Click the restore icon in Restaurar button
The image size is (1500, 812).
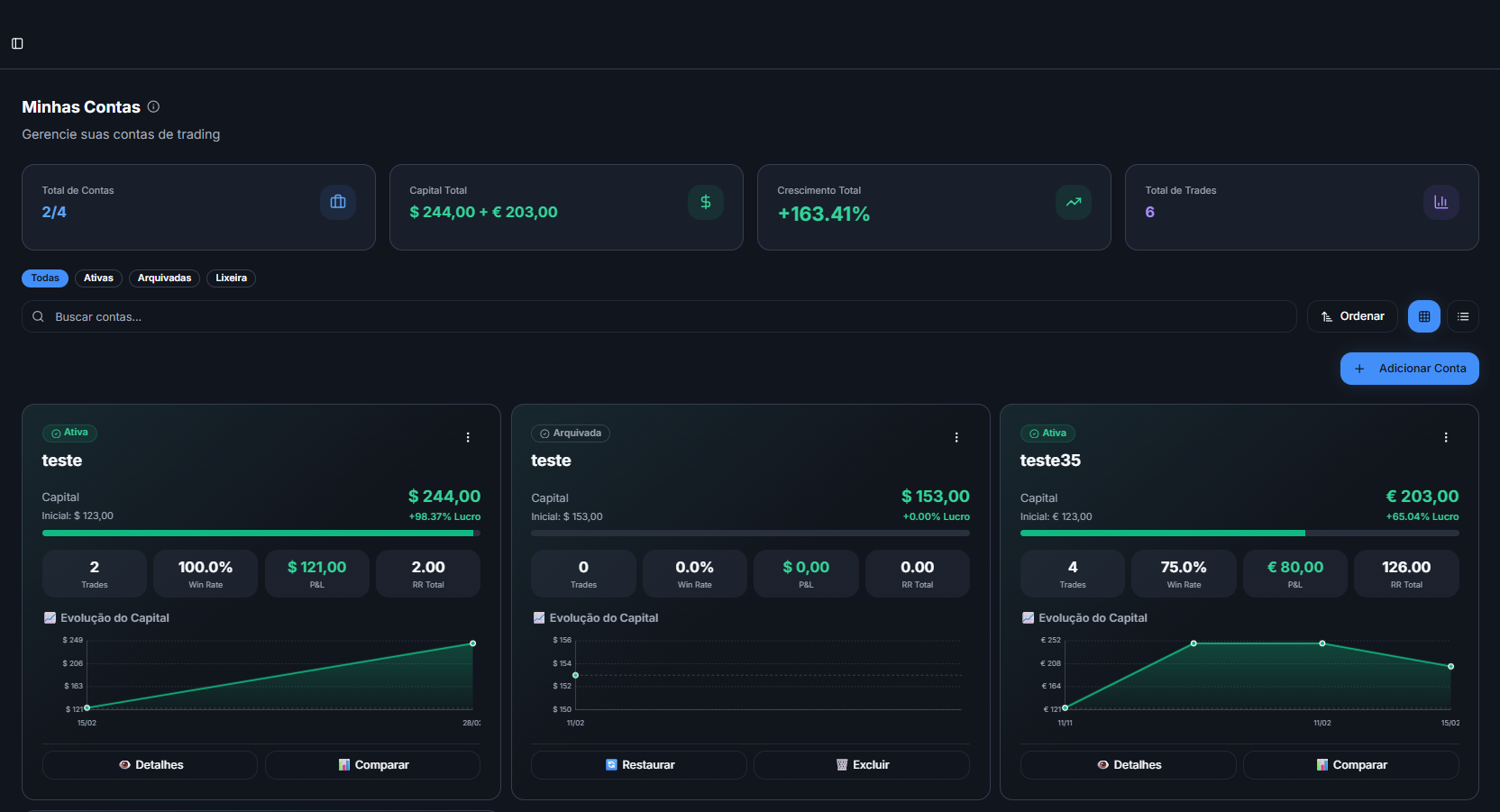point(611,765)
